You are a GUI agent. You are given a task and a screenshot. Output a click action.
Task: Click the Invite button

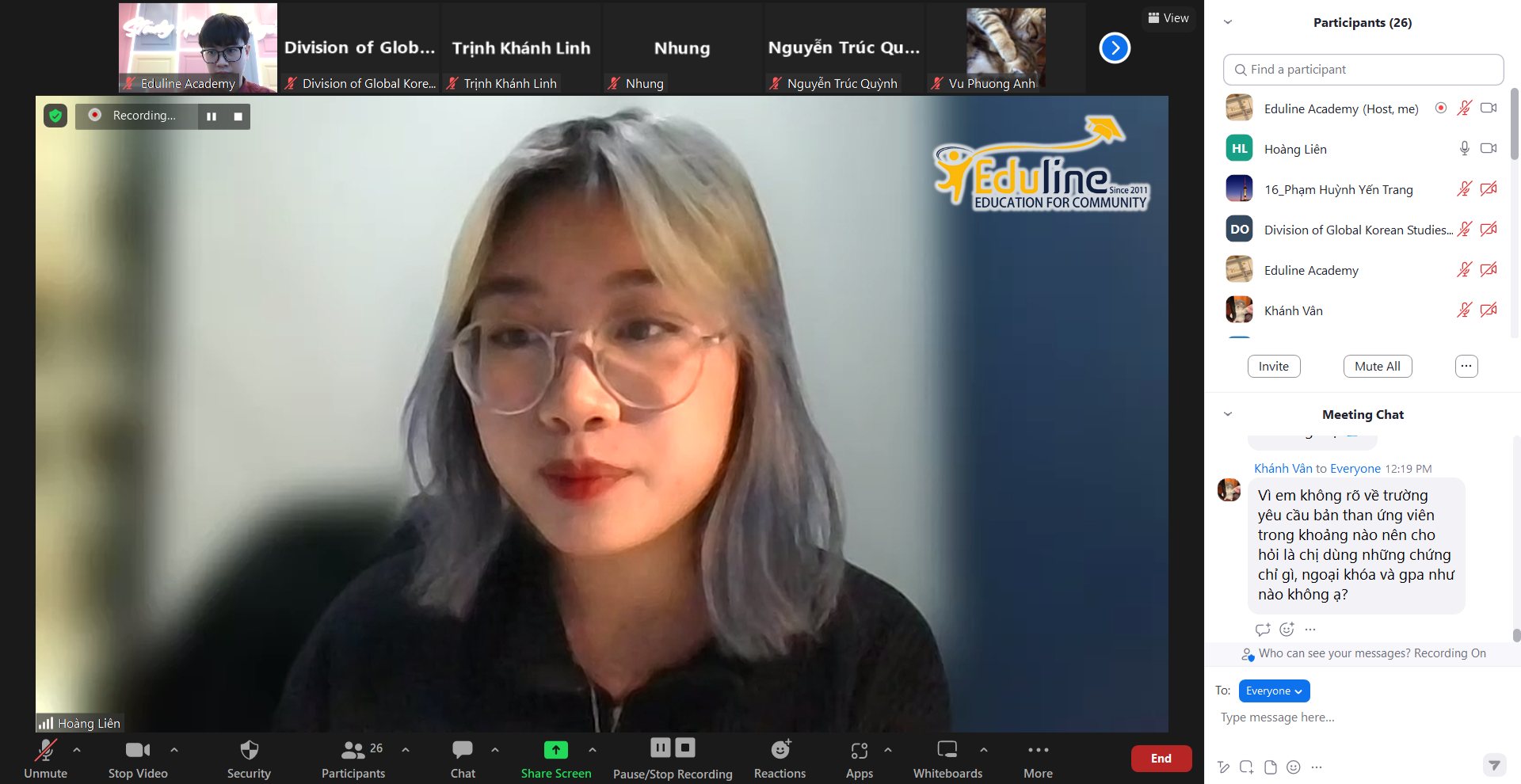(x=1273, y=366)
